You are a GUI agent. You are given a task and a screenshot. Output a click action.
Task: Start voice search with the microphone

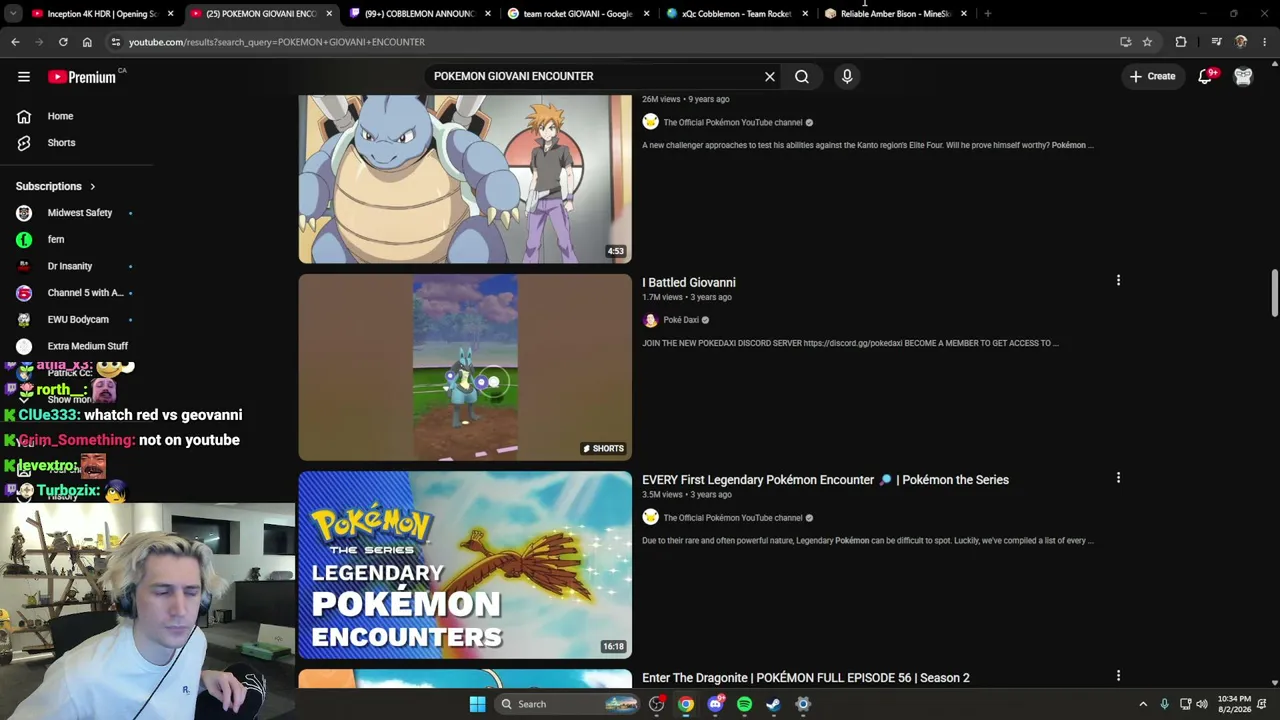(847, 76)
